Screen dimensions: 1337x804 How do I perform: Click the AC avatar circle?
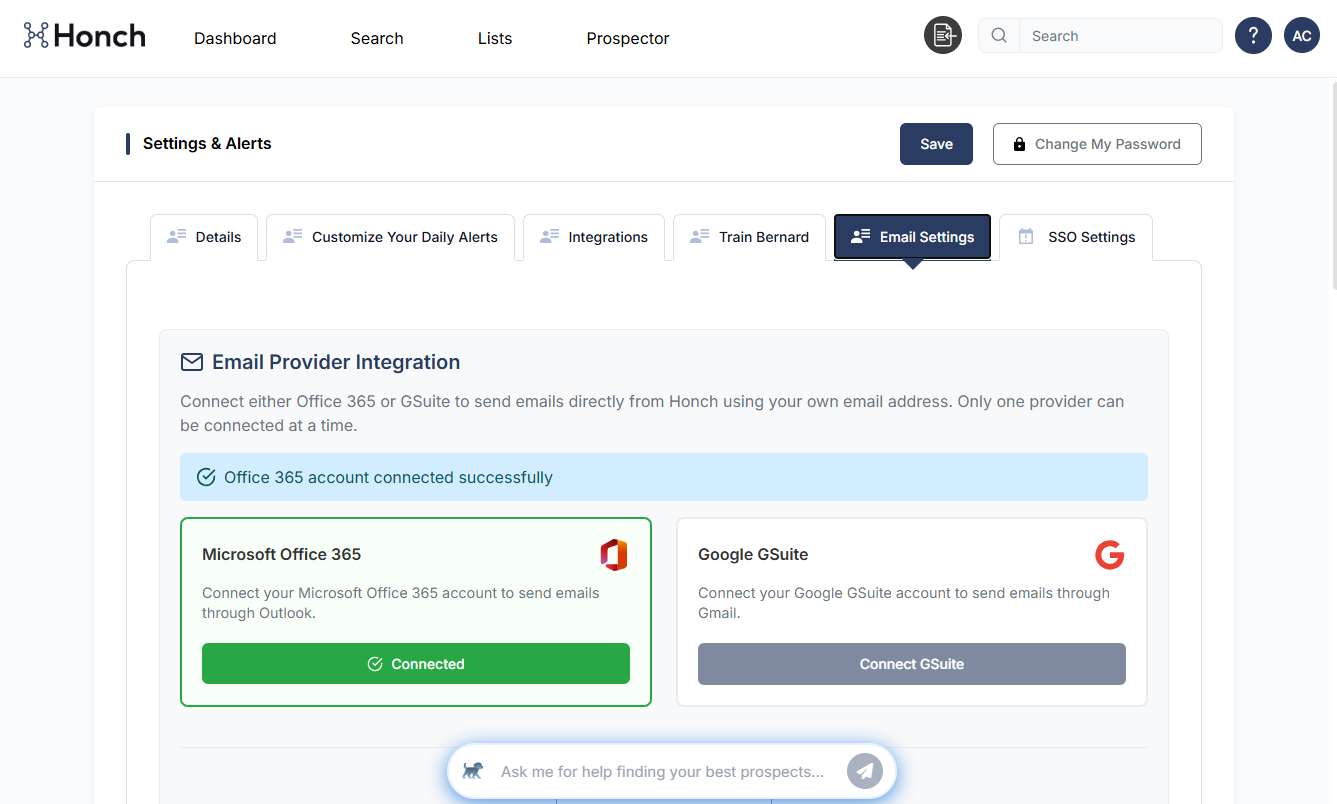point(1302,35)
